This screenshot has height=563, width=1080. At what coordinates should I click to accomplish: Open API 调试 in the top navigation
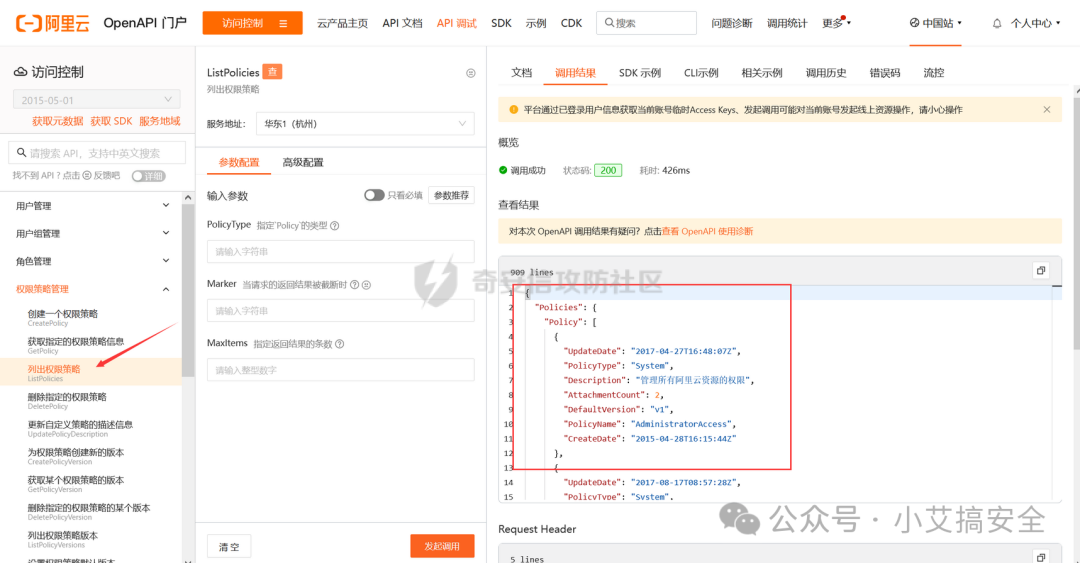click(x=457, y=23)
